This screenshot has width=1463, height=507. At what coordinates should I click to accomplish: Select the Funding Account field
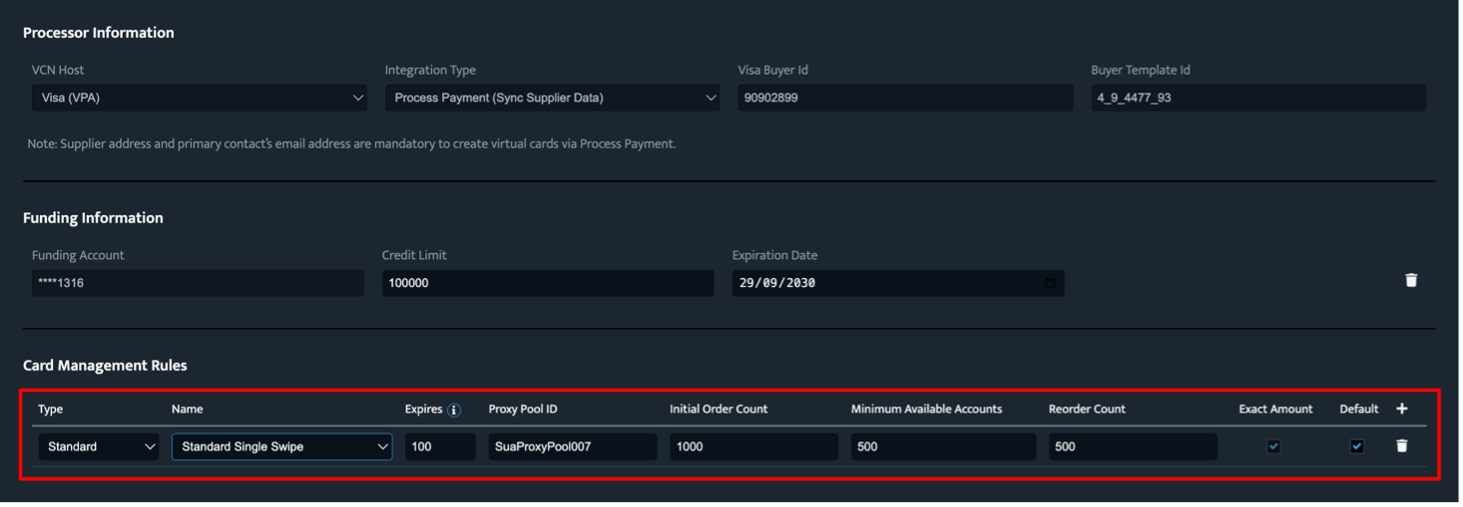click(x=198, y=283)
